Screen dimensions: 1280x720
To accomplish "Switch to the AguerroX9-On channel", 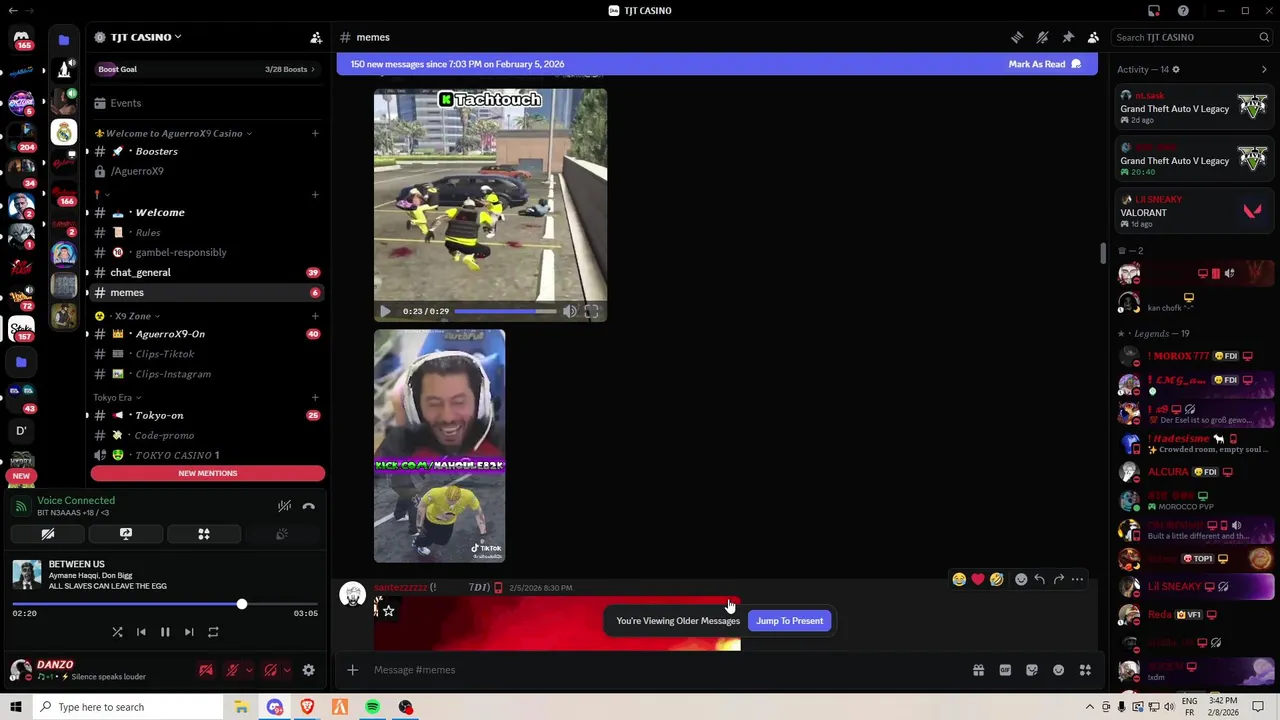I will [207, 334].
